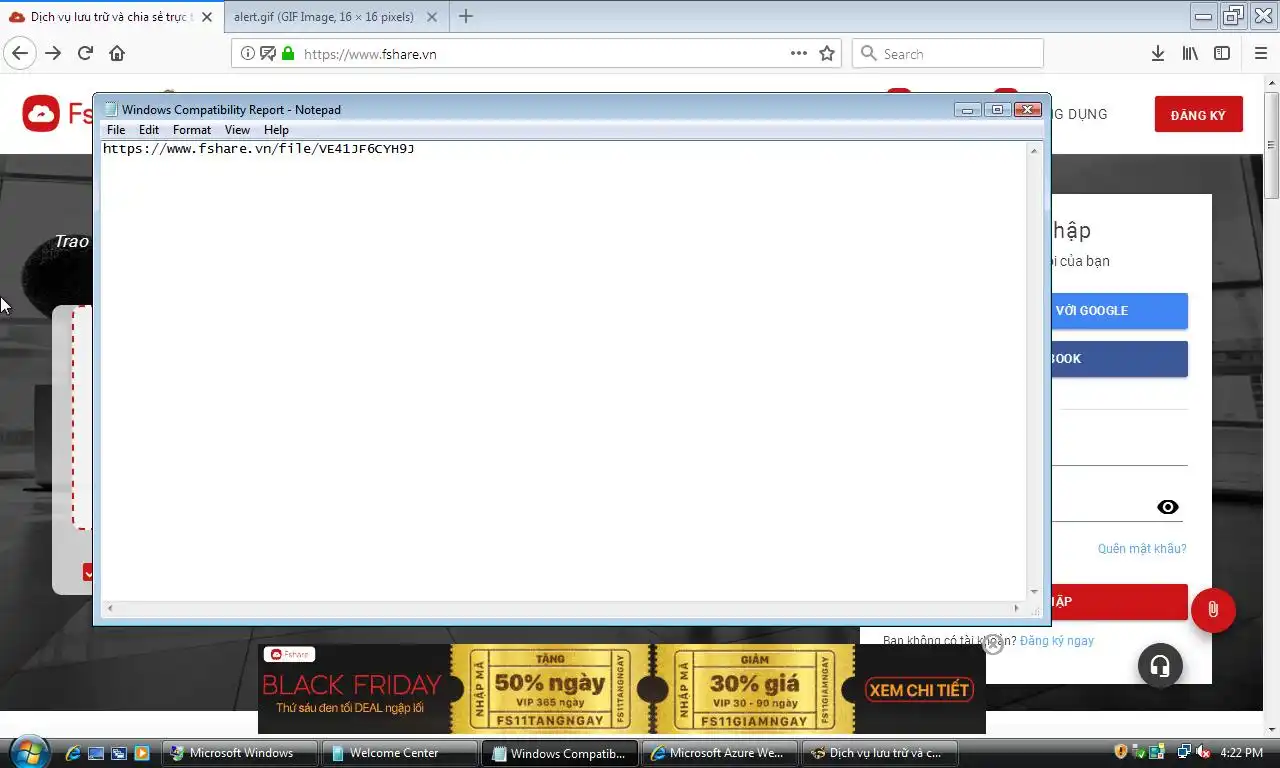Click the tray security shield icon
Screen dimensions: 1280x768
tap(1121, 752)
